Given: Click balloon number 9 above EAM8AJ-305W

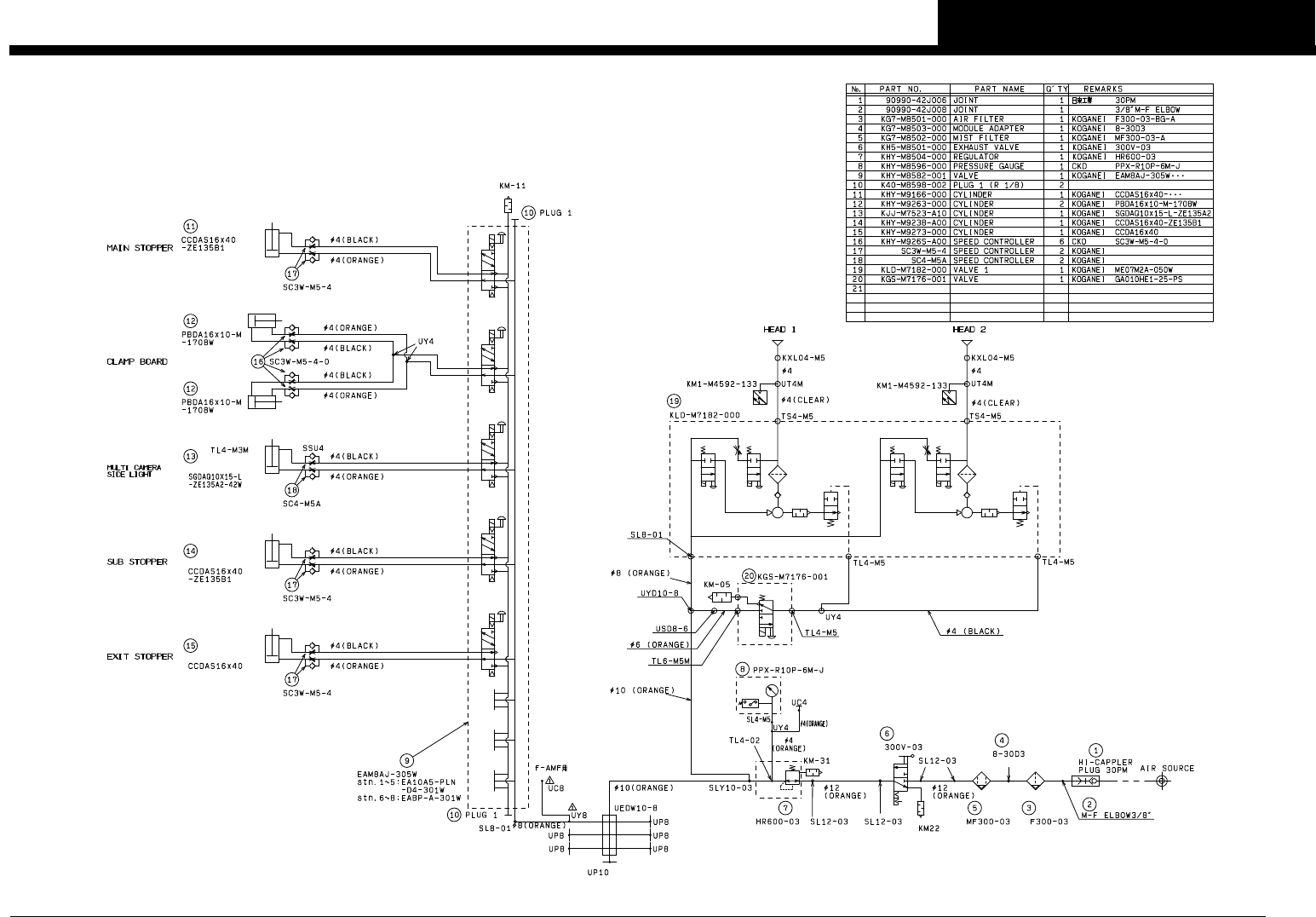Looking at the screenshot, I should coord(407,758).
